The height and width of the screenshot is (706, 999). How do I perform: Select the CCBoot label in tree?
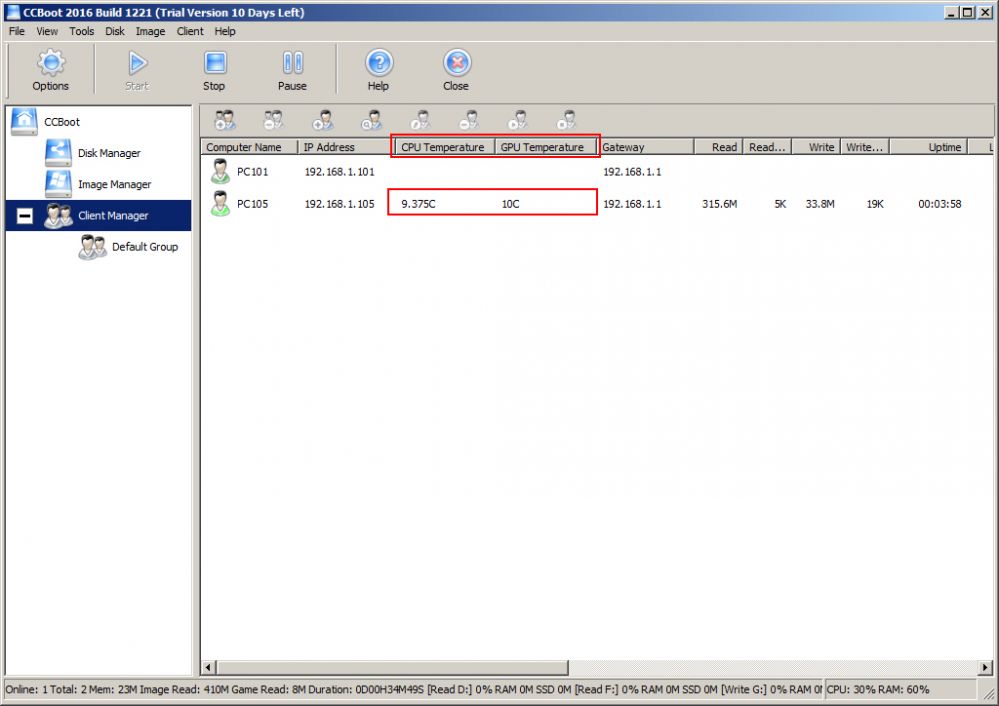click(62, 122)
